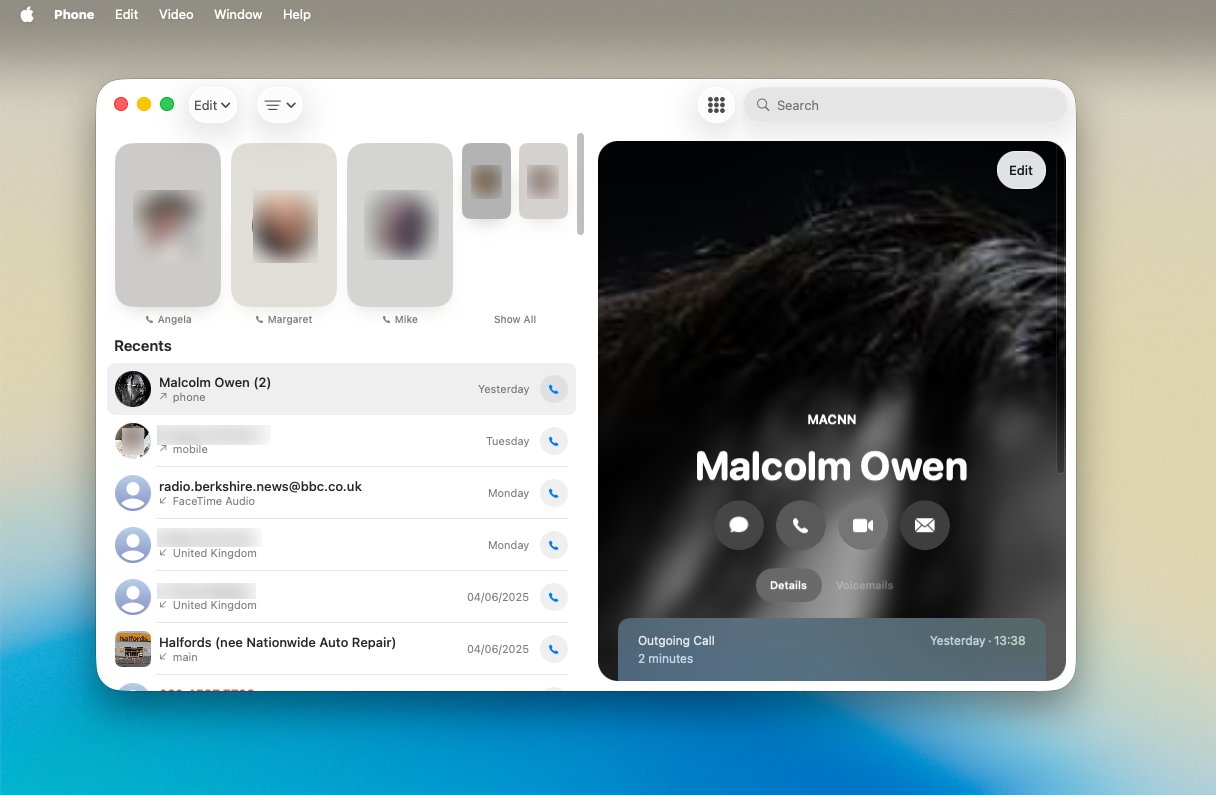
Task: Open the Phone menu
Action: pos(74,14)
